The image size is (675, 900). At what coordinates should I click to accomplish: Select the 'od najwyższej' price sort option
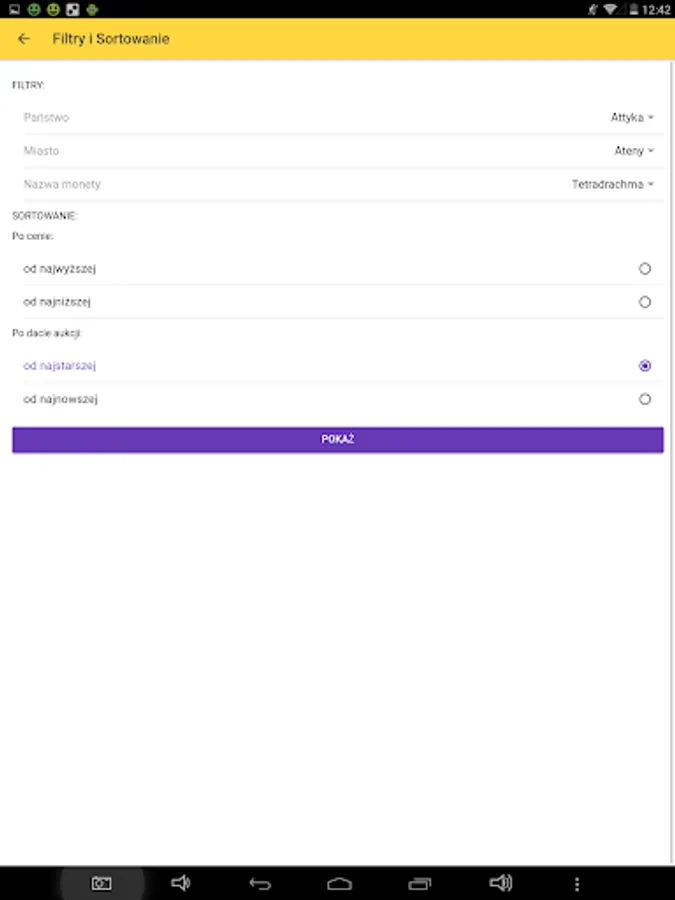pos(644,268)
